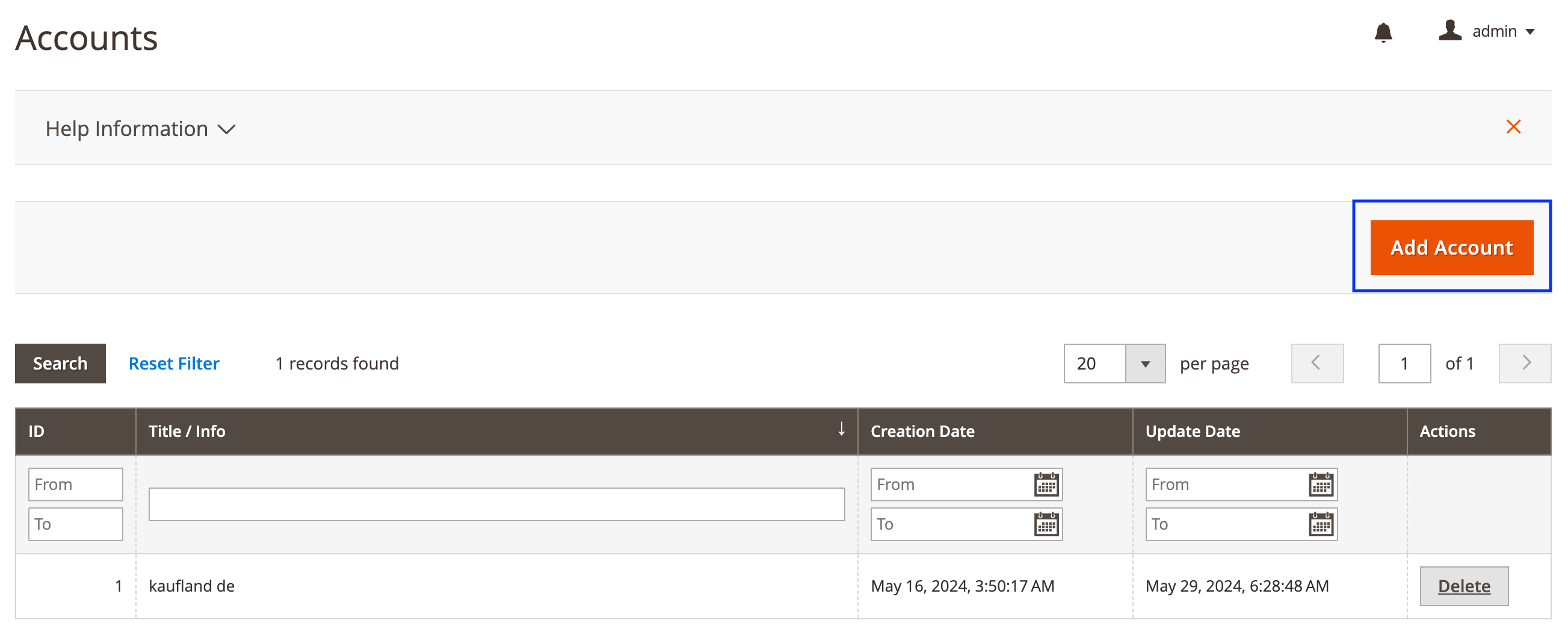Open calendar for Creation Date From
The width and height of the screenshot is (1568, 644).
click(1046, 485)
